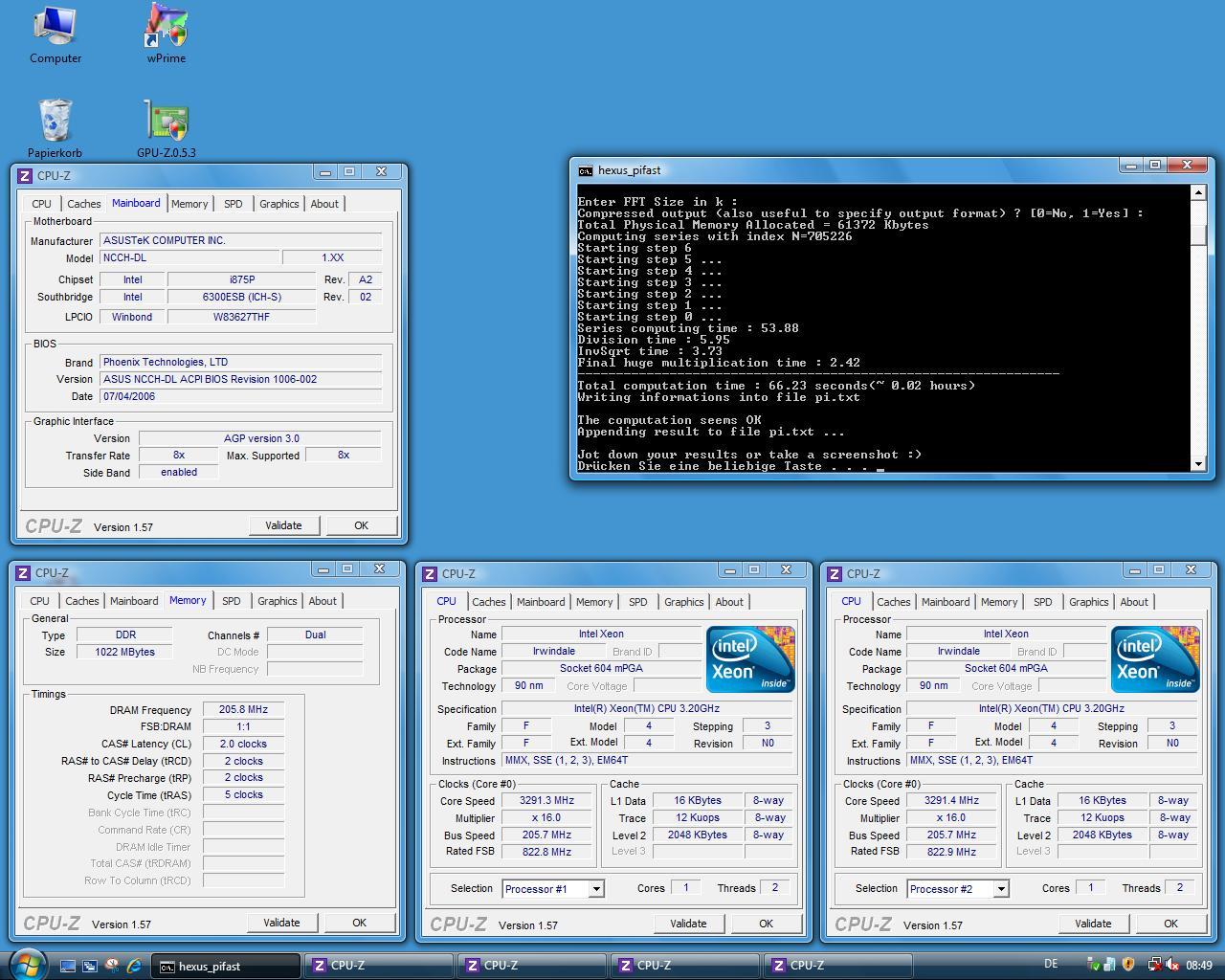The height and width of the screenshot is (980, 1225).
Task: Click the 1022 MBytes memory size value
Action: [124, 652]
